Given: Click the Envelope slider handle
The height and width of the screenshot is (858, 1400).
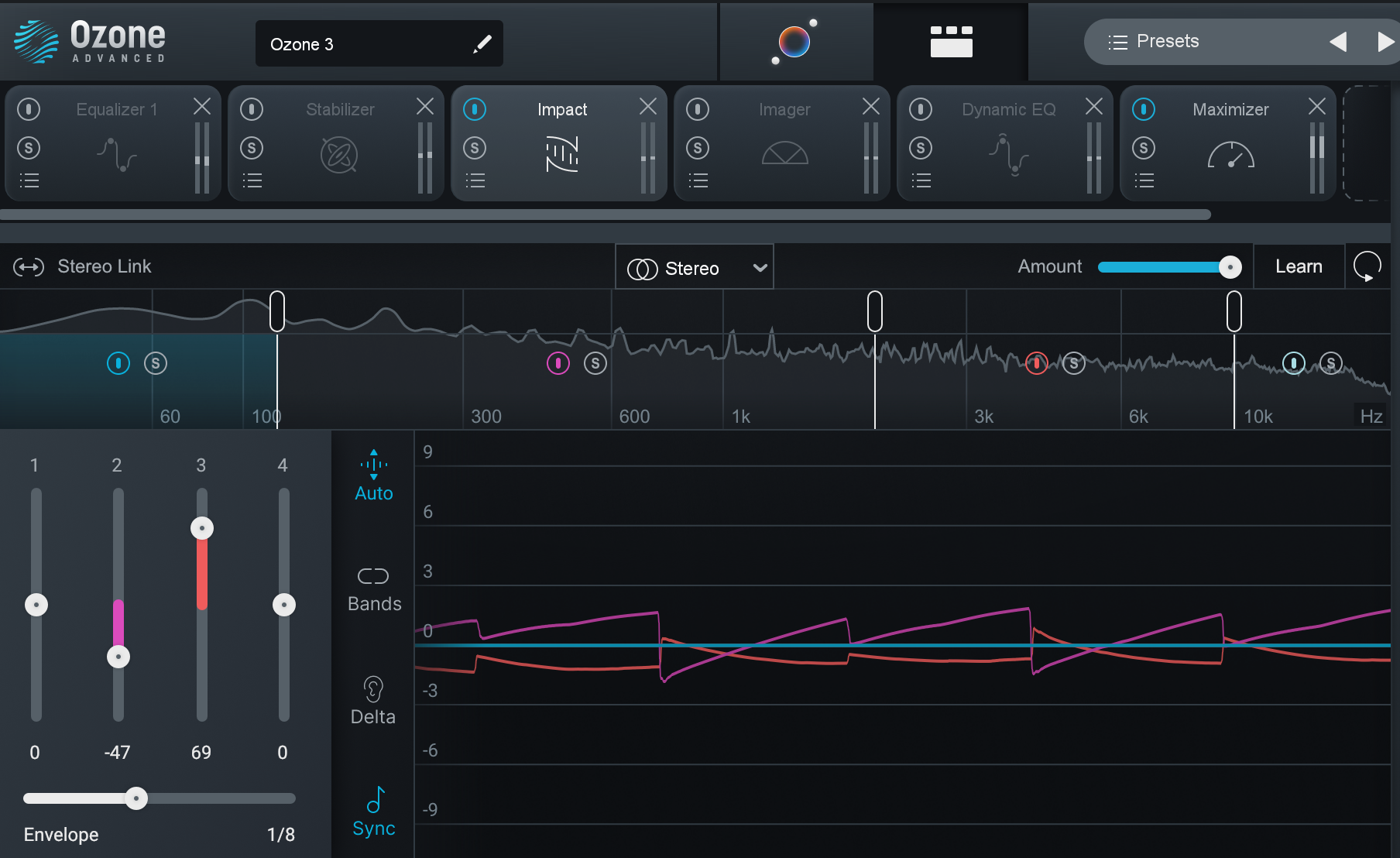Looking at the screenshot, I should pos(136,798).
